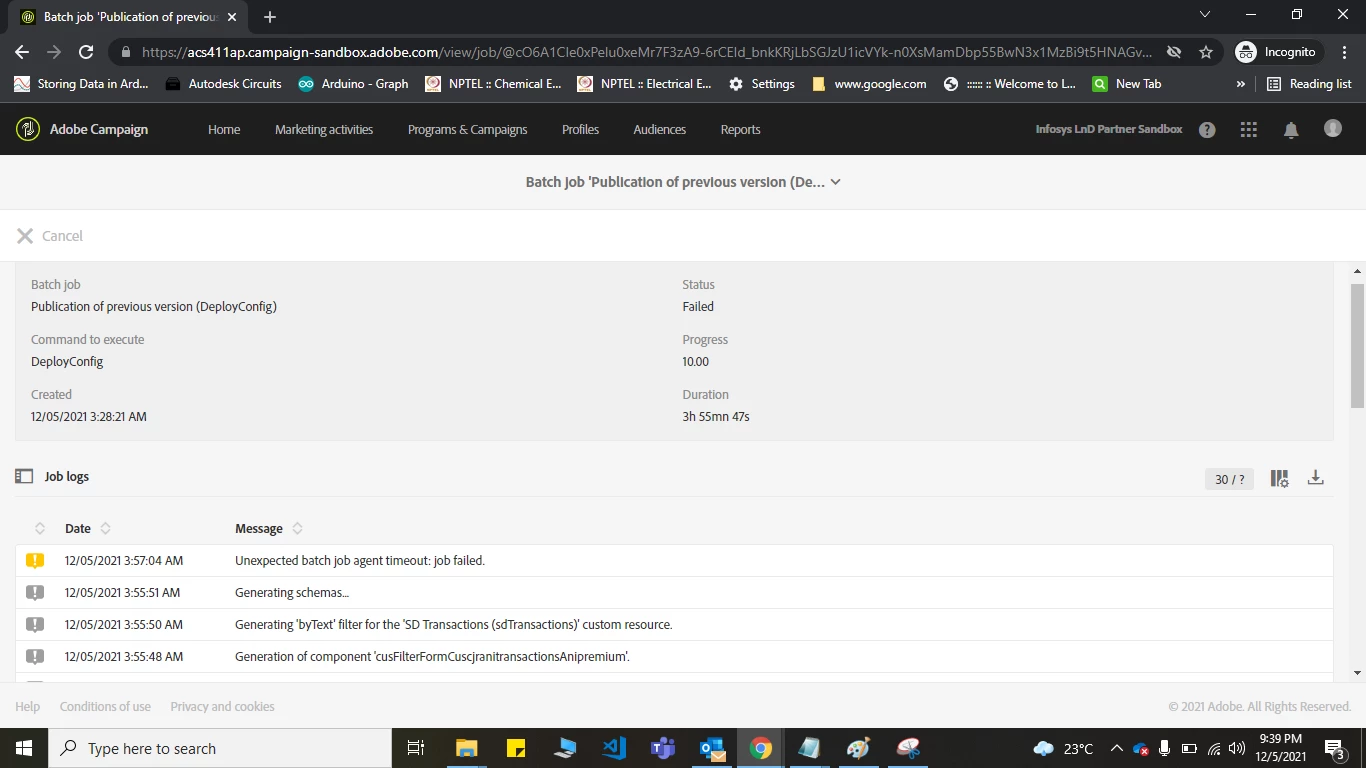The width and height of the screenshot is (1366, 768).
Task: Open Microsoft Teams from the taskbar
Action: [x=663, y=748]
